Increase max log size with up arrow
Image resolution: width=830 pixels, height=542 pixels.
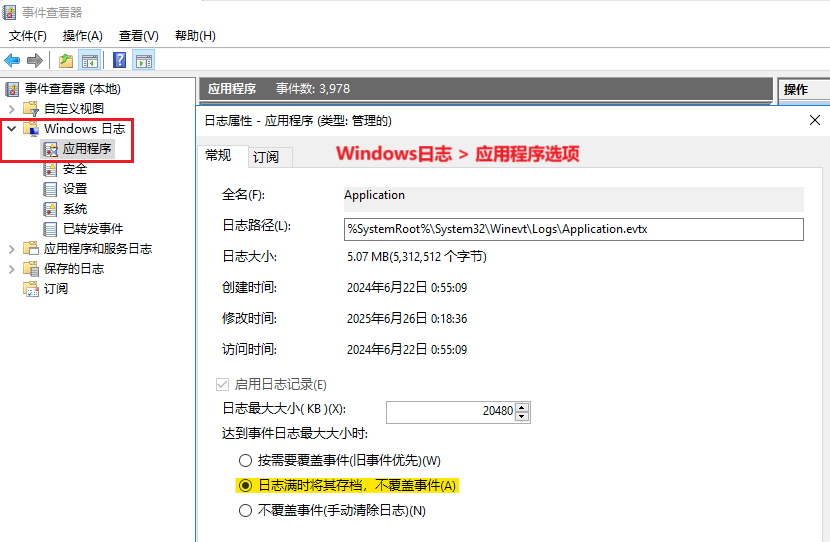tap(522, 408)
